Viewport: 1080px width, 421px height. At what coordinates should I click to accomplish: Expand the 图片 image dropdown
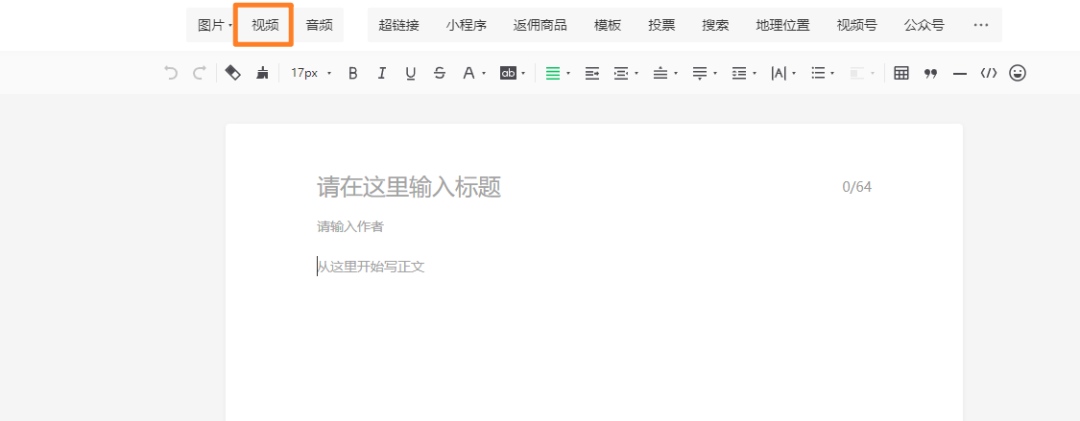[214, 25]
